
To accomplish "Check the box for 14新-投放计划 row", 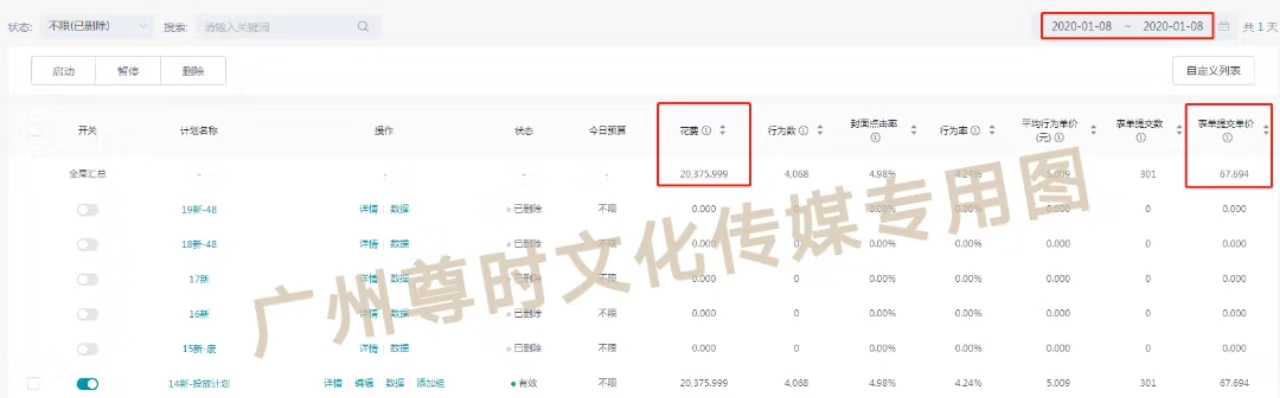I will [34, 383].
